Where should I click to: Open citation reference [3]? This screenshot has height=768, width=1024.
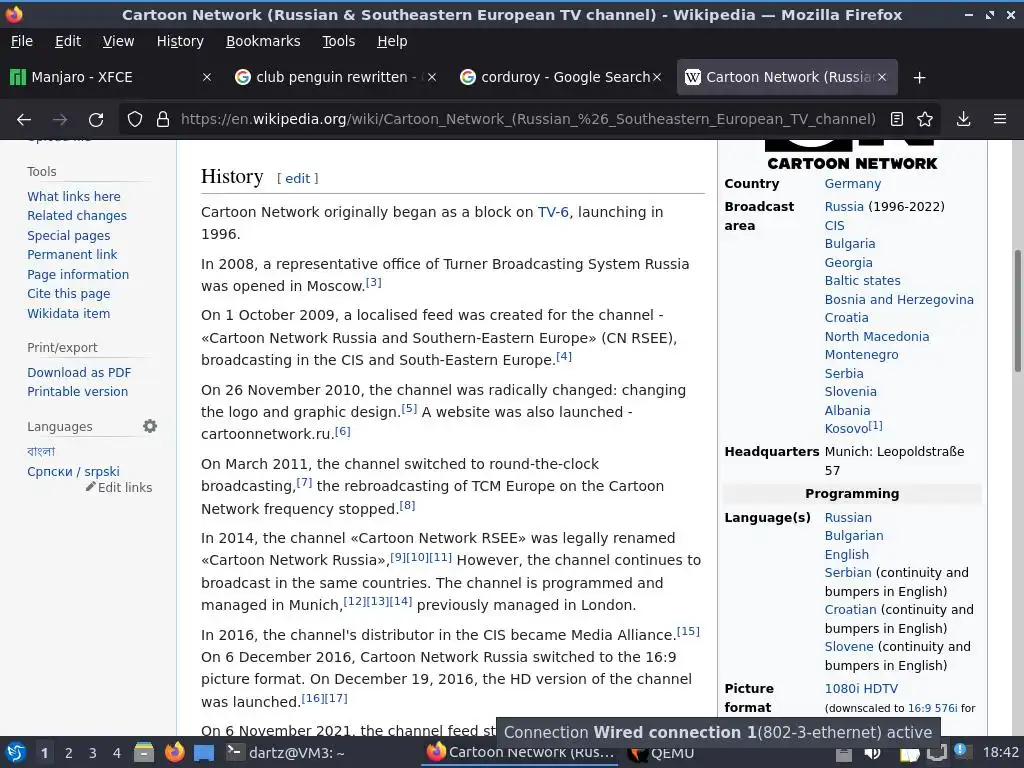tap(374, 283)
